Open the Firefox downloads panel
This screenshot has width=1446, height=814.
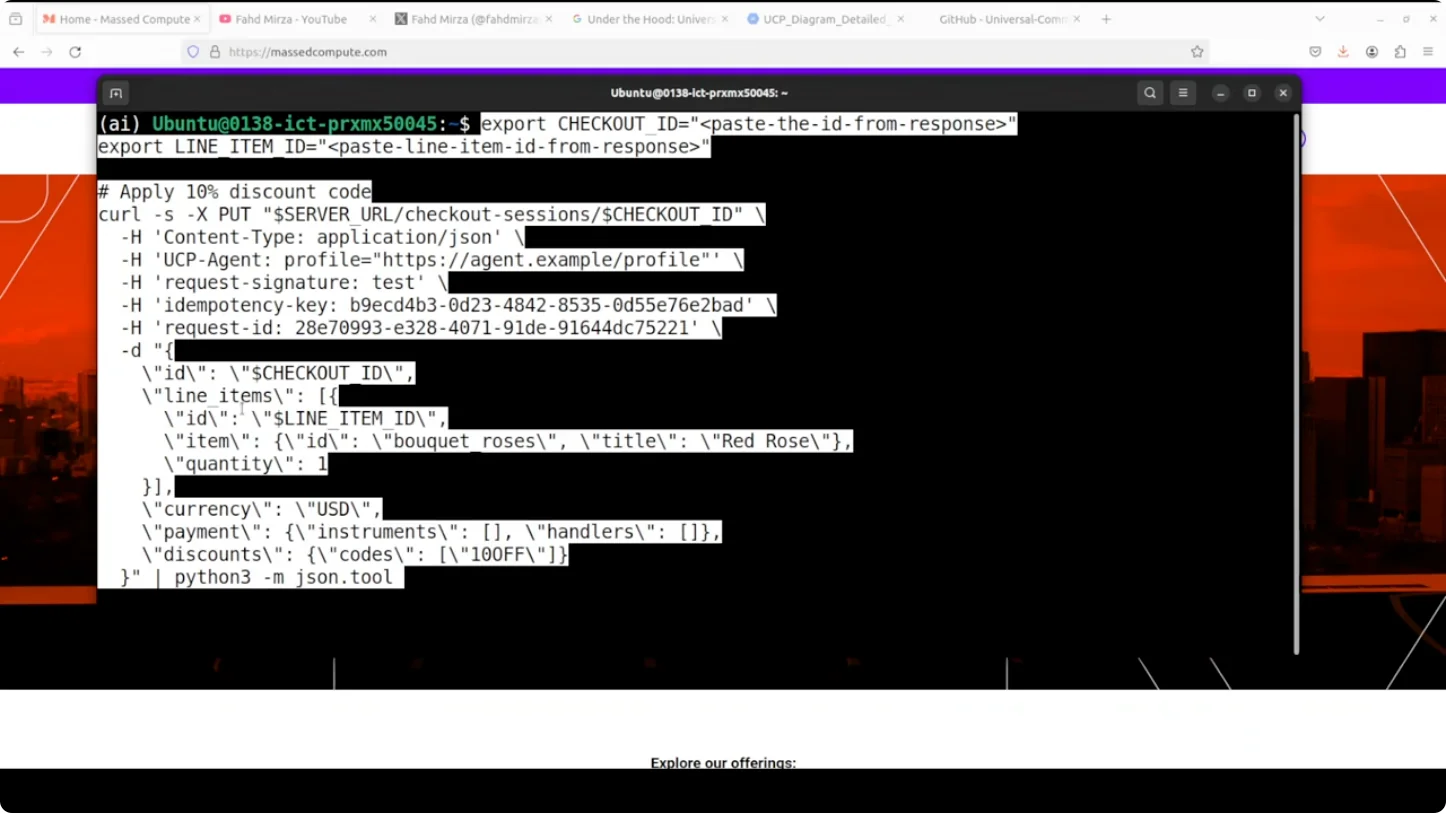[x=1343, y=52]
